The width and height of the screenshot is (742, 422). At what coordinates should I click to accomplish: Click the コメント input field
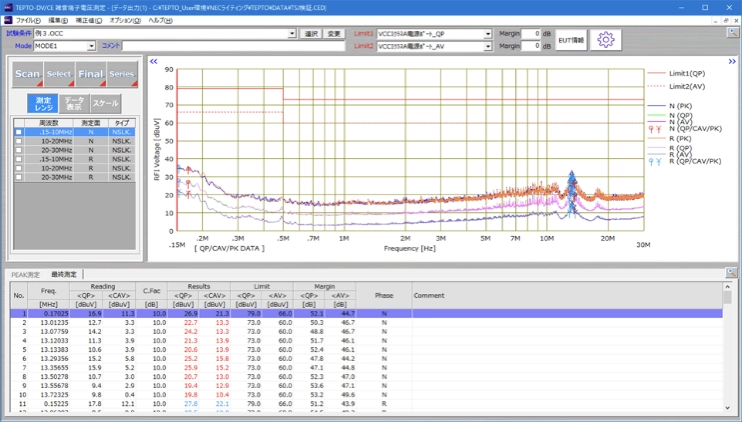coord(234,46)
